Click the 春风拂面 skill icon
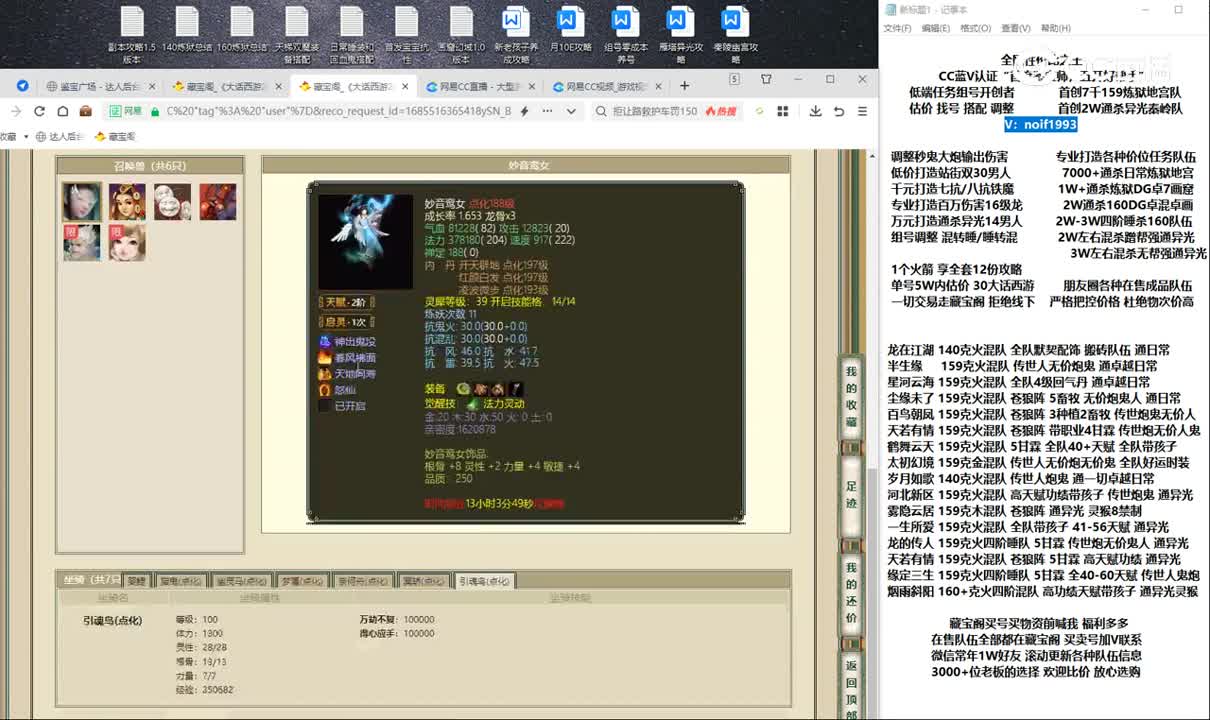Viewport: 1210px width, 720px height. click(x=325, y=358)
